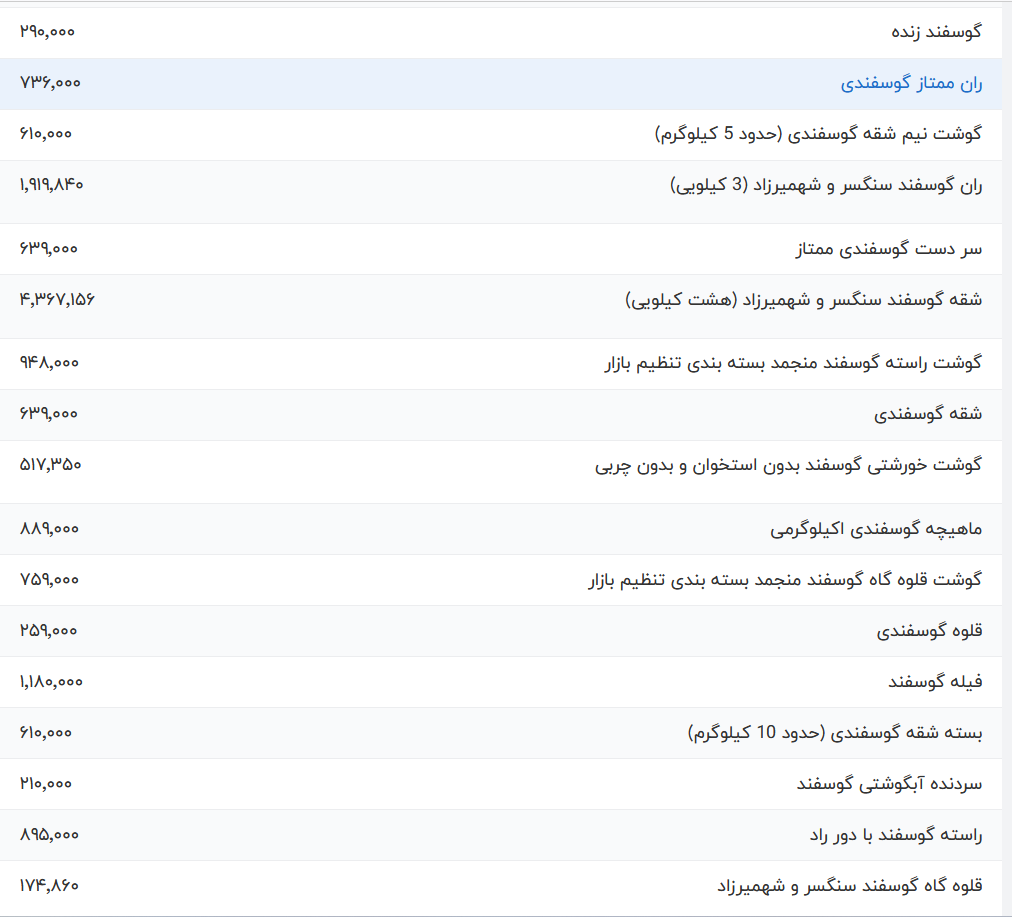Select 'سردنده آبگوشتی گوسفند' row
This screenshot has width=1012, height=917.
pos(889,784)
